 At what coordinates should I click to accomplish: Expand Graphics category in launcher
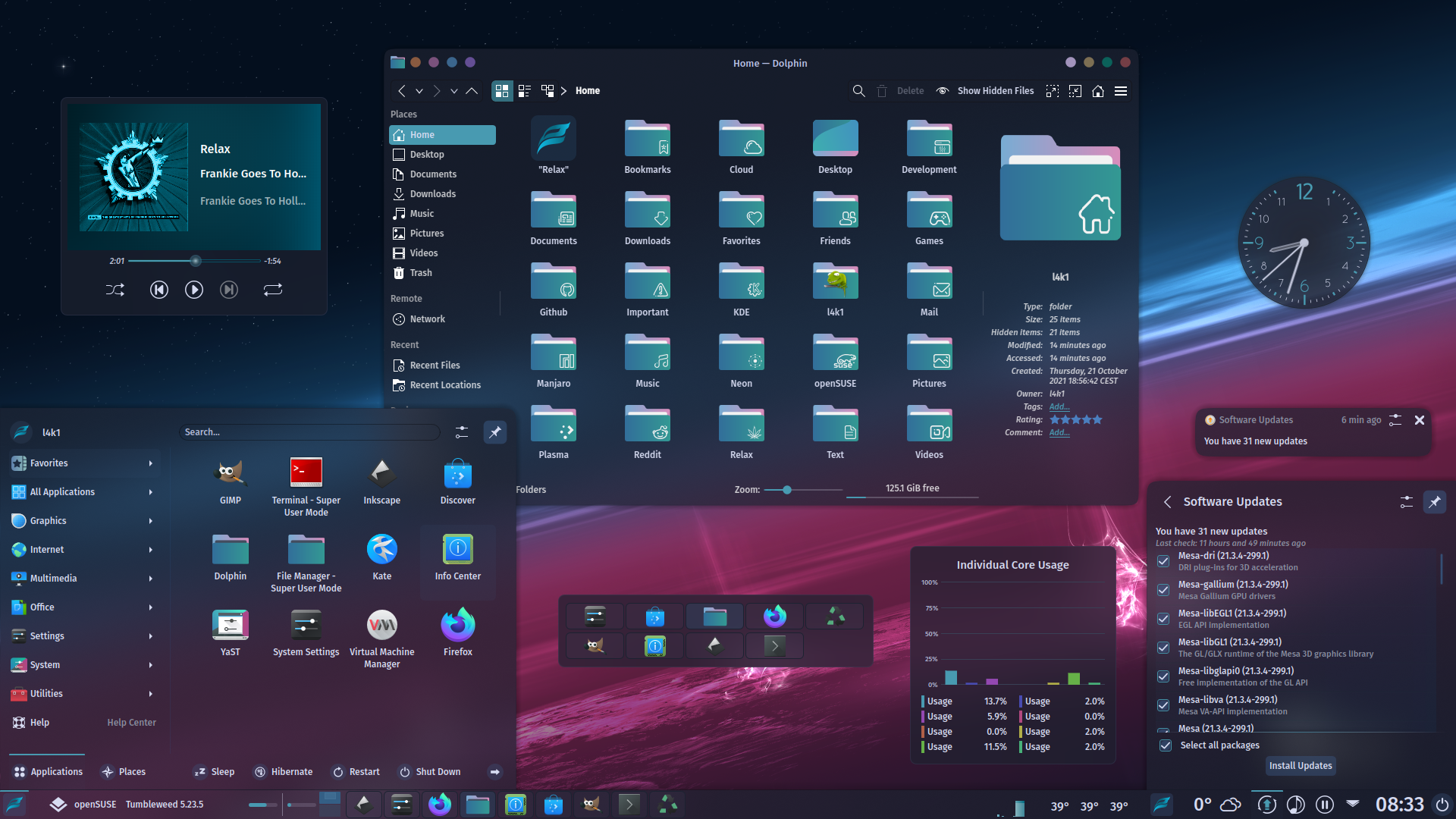(85, 521)
